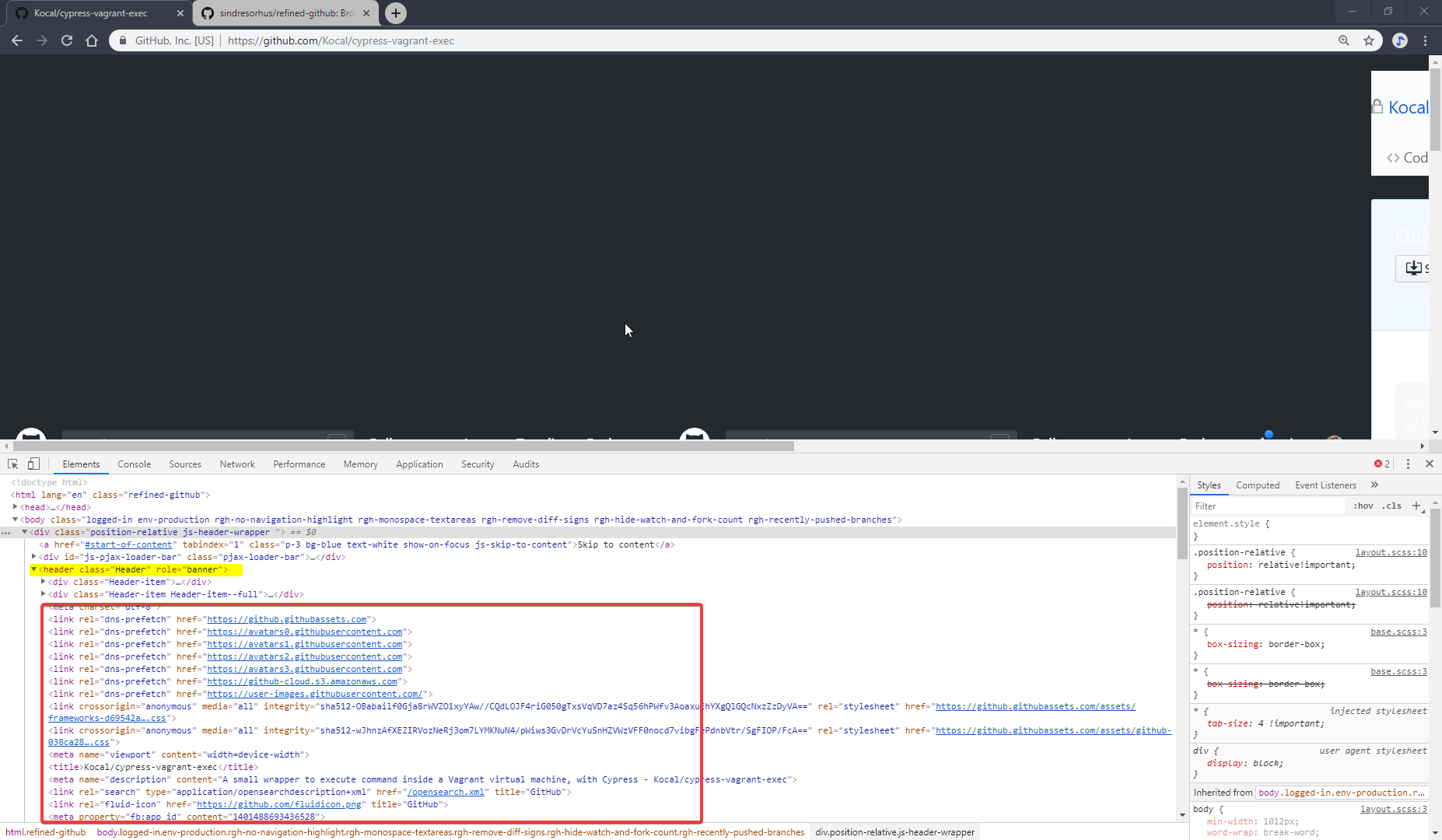Select the inspect element tool
The width and height of the screenshot is (1442, 840).
pos(12,464)
